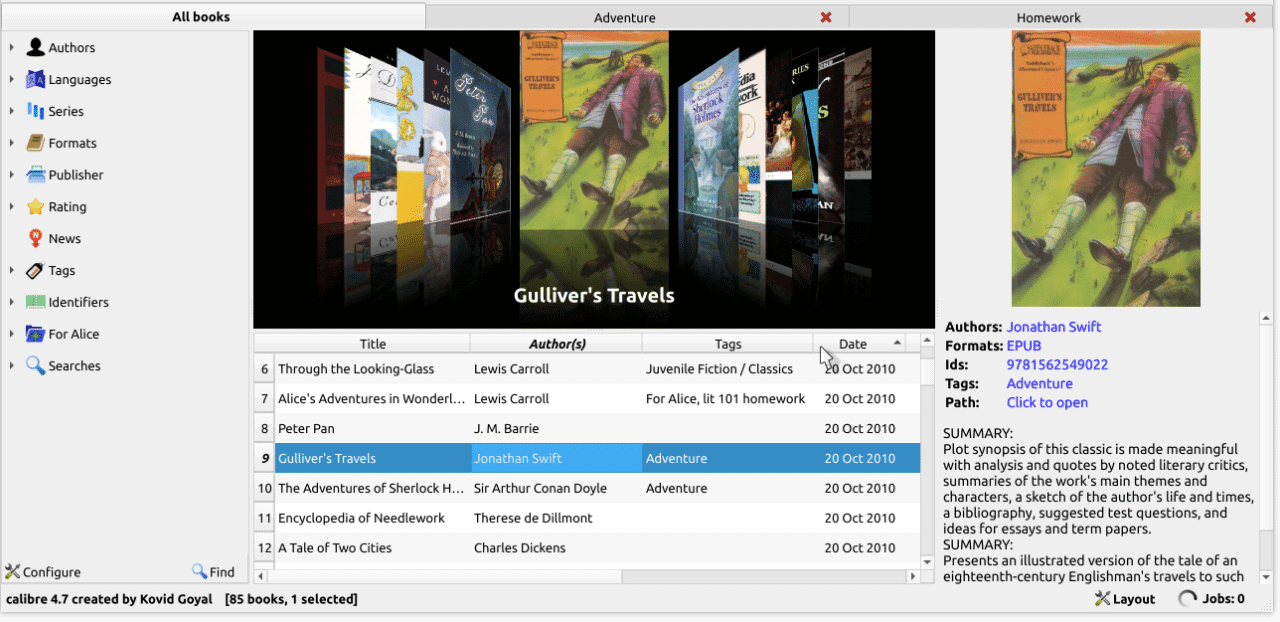Expand the Languages category
The image size is (1280, 622).
pyautogui.click(x=12, y=79)
